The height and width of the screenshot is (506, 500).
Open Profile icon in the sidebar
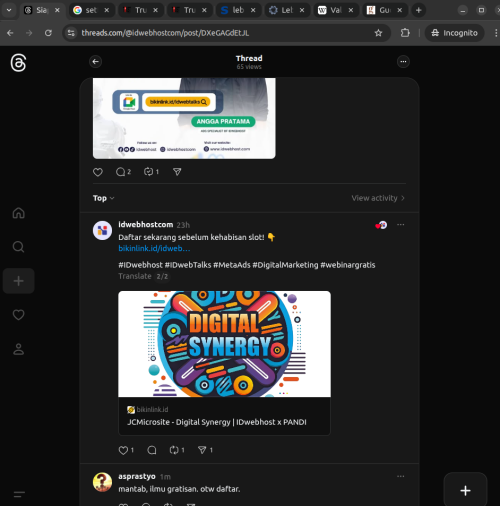[x=18, y=349]
